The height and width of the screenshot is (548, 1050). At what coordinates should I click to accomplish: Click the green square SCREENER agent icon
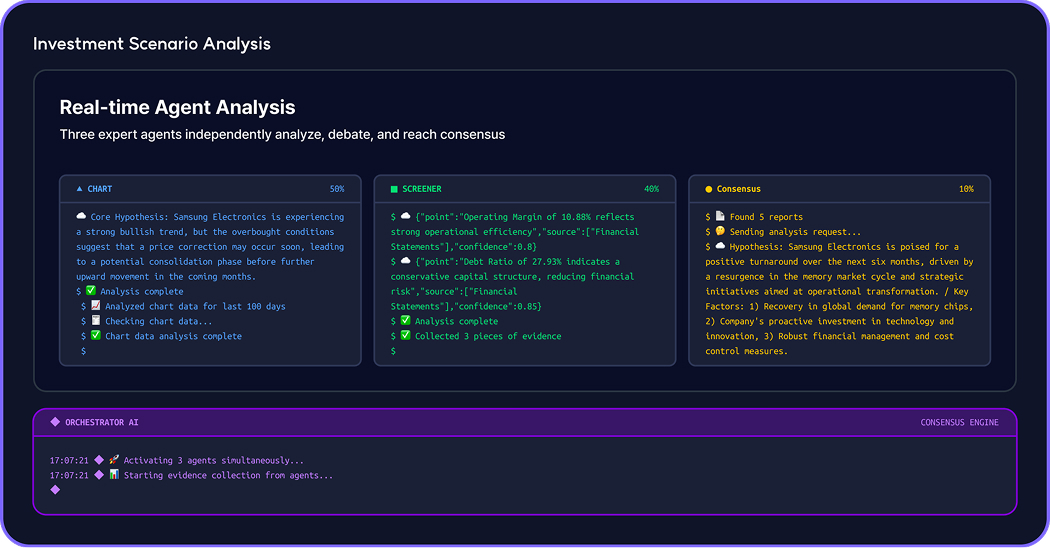click(394, 189)
